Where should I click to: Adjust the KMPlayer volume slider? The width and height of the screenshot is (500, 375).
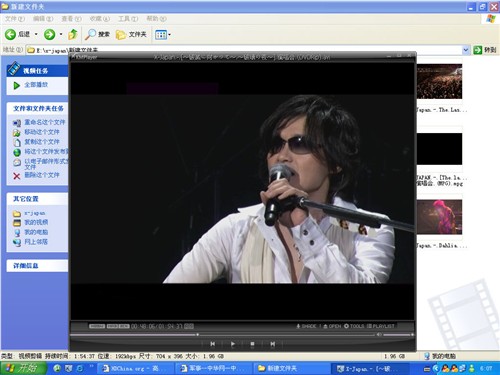point(398,334)
